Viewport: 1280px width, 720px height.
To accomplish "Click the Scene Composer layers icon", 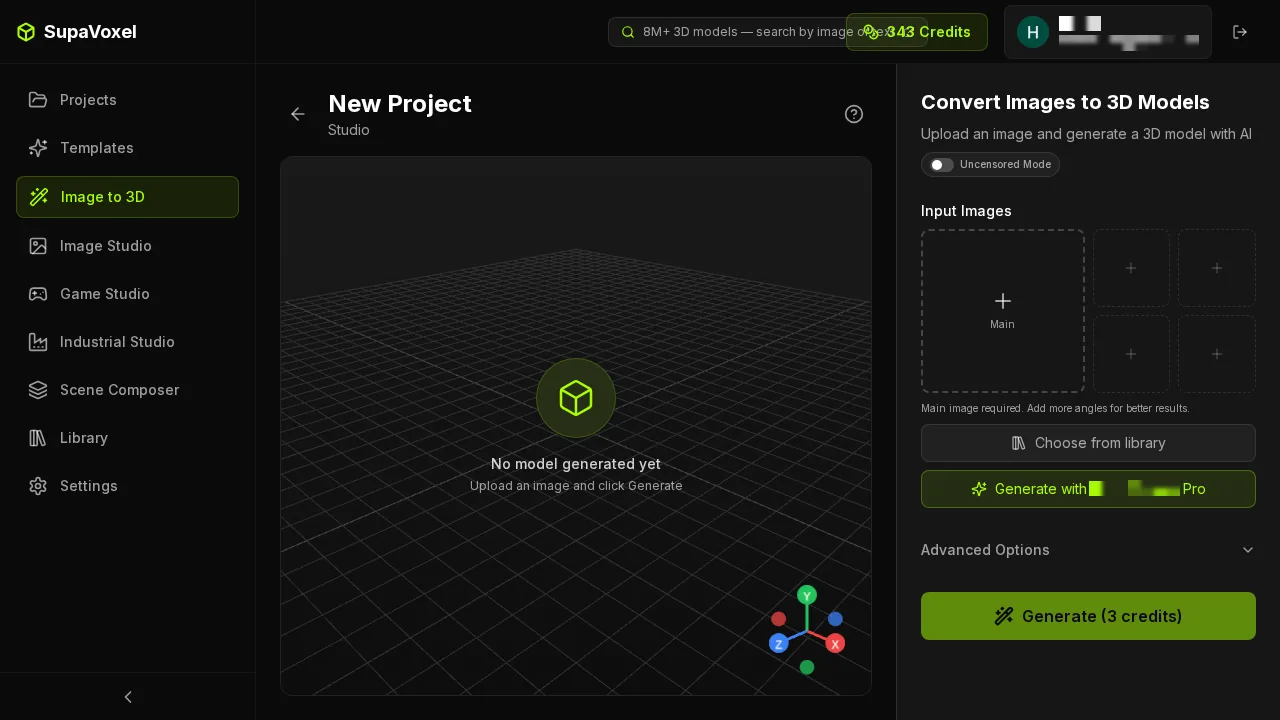I will (38, 390).
